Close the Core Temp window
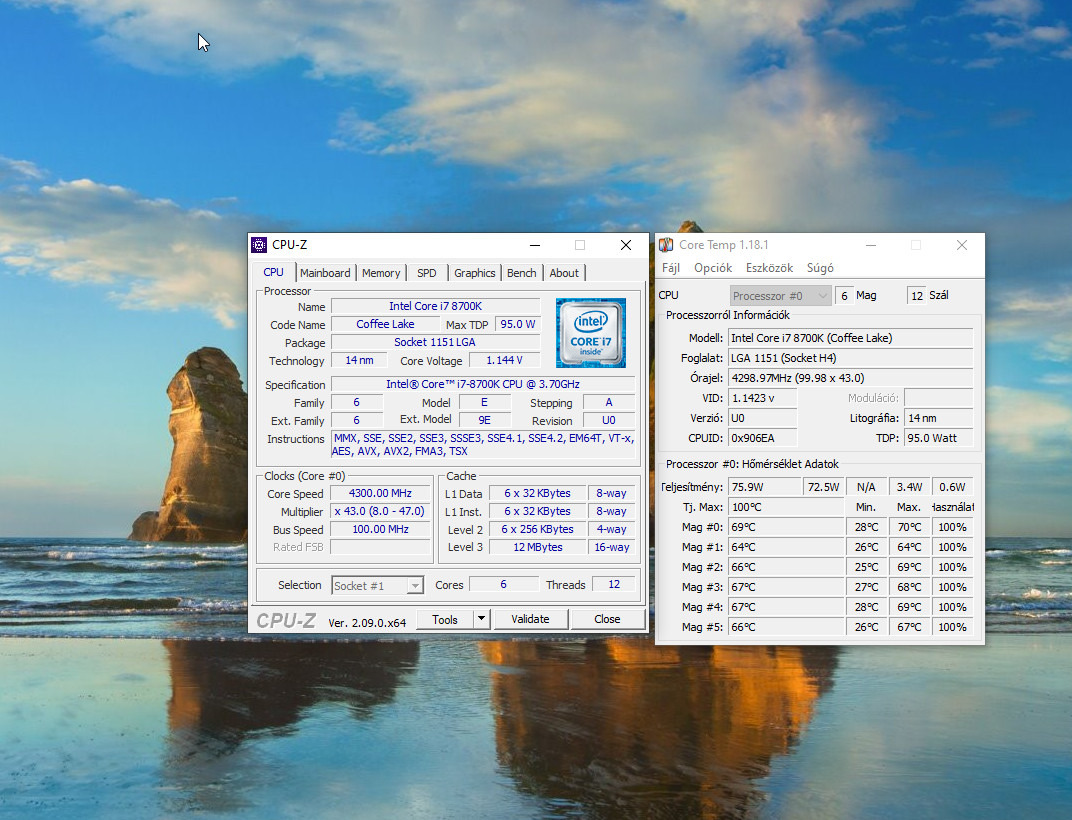1072x820 pixels. tap(962, 245)
